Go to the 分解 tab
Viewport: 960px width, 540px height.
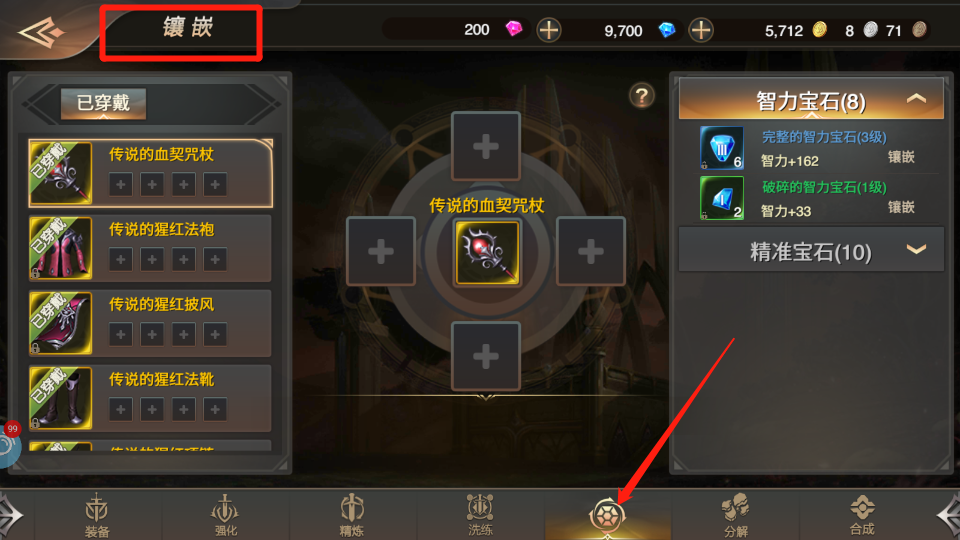click(x=735, y=516)
